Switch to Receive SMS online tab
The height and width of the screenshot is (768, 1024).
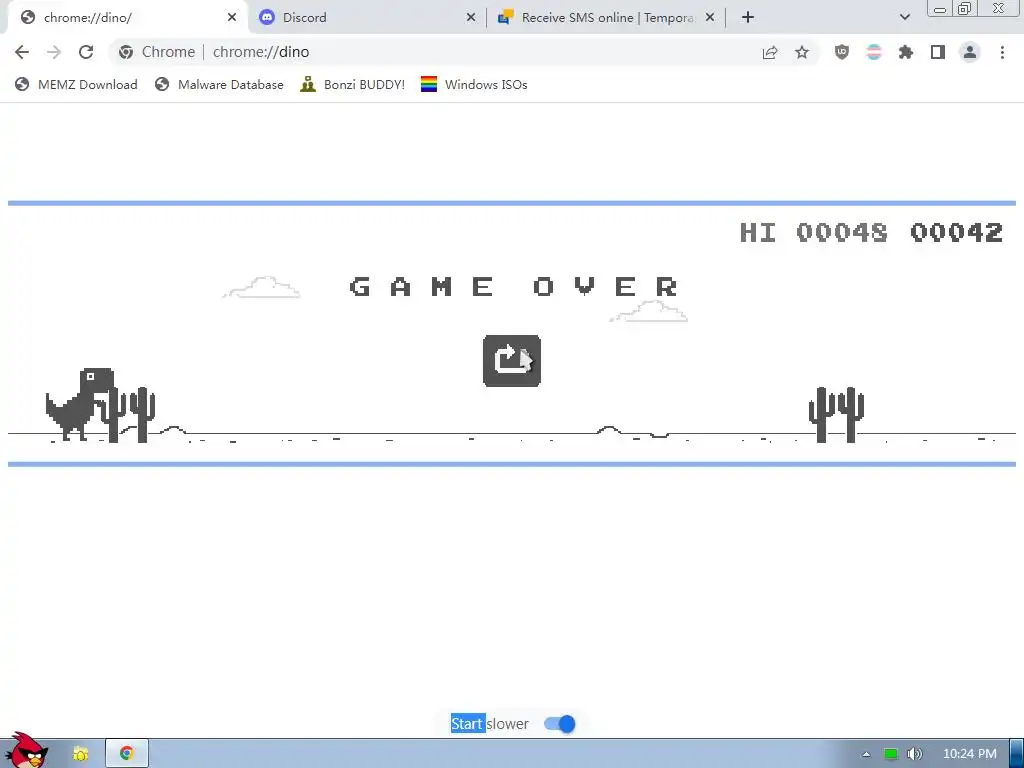click(605, 18)
